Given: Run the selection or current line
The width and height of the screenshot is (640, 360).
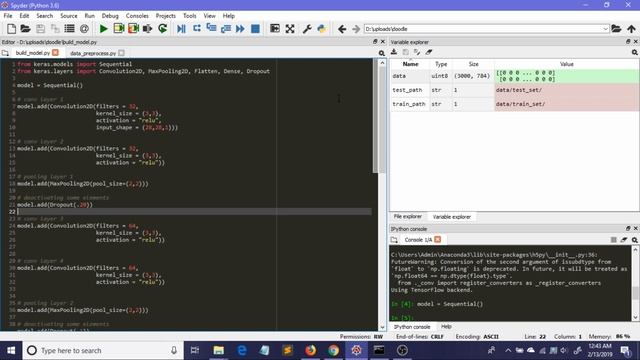Looking at the screenshot, I should (148, 29).
